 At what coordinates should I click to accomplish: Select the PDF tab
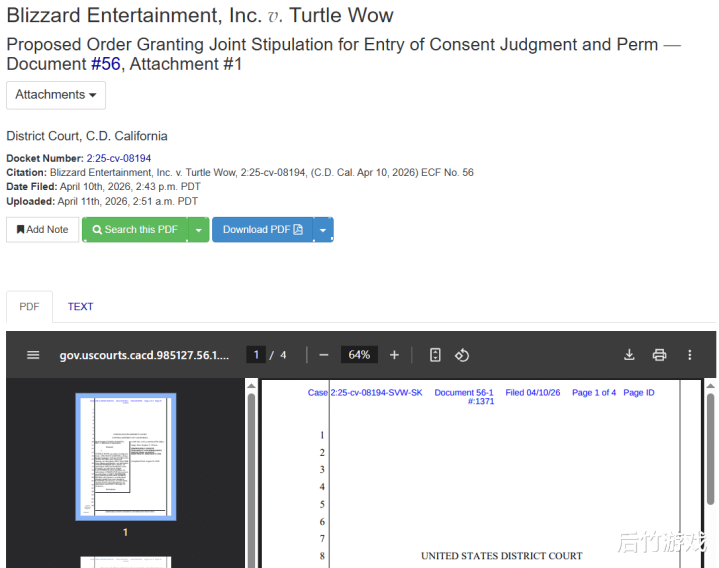[x=29, y=307]
